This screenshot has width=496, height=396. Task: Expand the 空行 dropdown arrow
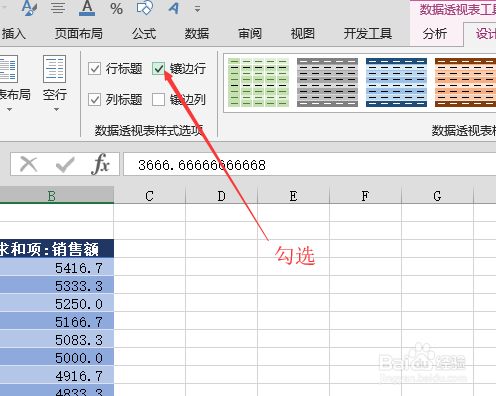point(56,109)
